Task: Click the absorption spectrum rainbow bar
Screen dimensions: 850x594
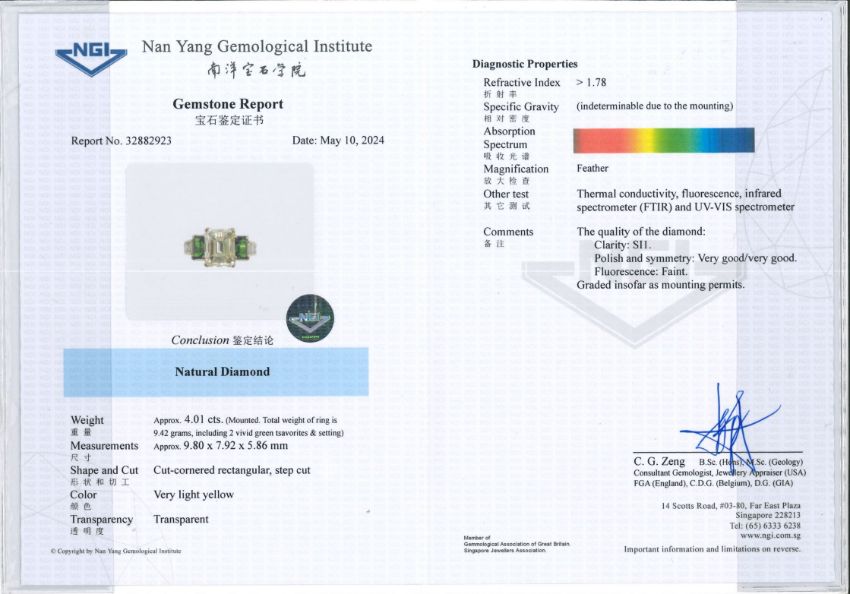Action: click(x=663, y=140)
